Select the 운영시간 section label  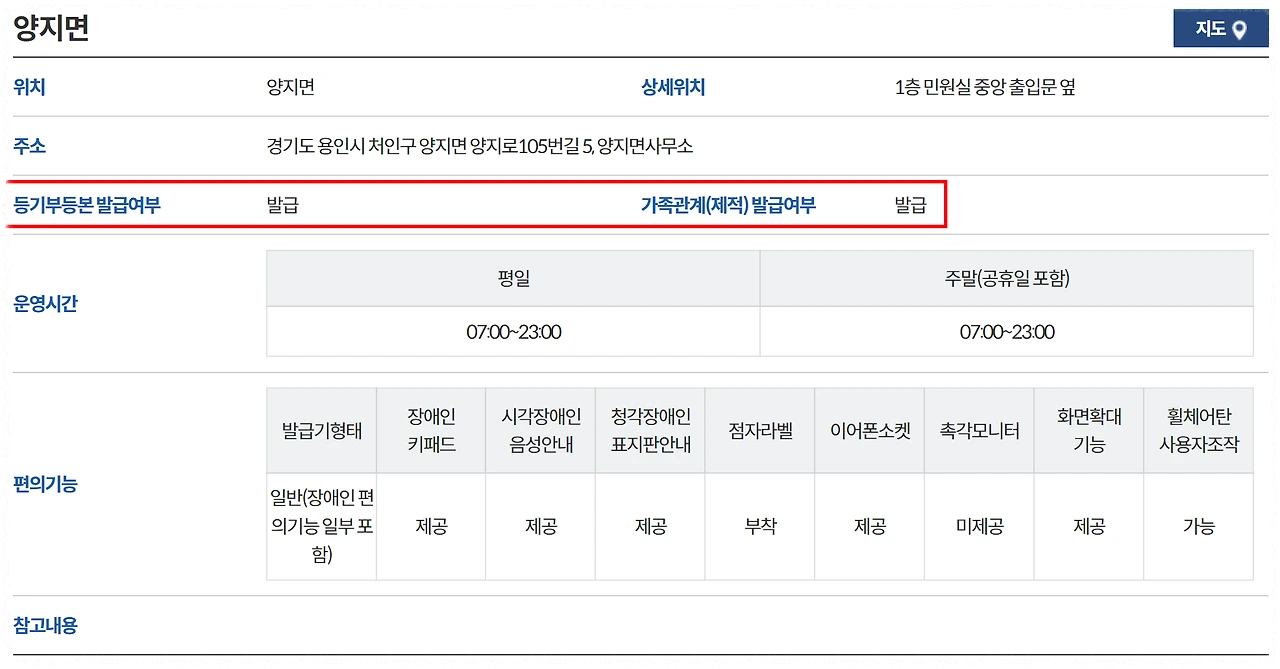[x=46, y=305]
